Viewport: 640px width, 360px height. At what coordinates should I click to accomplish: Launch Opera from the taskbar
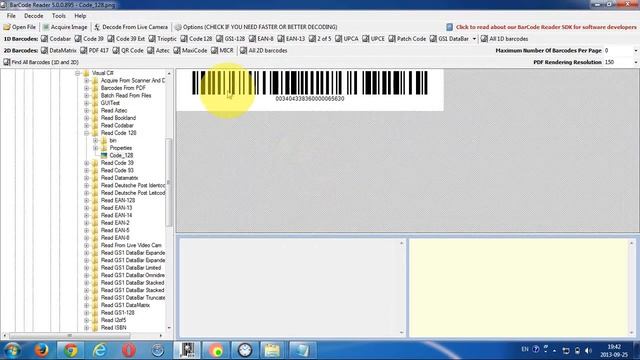tap(129, 350)
